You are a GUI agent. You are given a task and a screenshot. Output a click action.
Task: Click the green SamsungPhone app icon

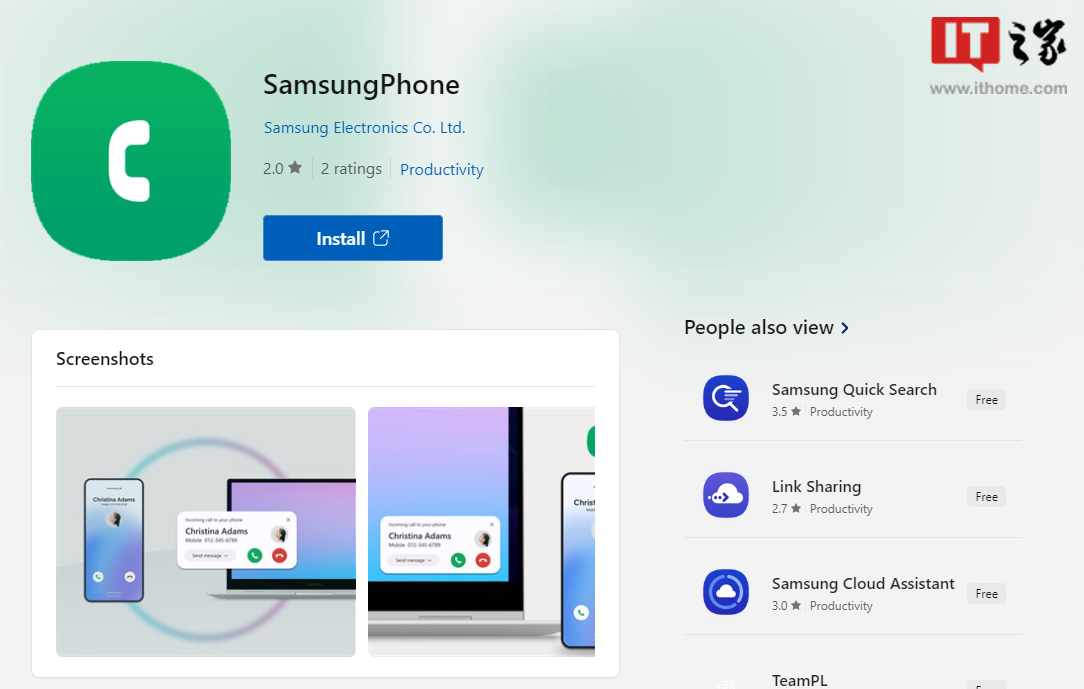131,161
